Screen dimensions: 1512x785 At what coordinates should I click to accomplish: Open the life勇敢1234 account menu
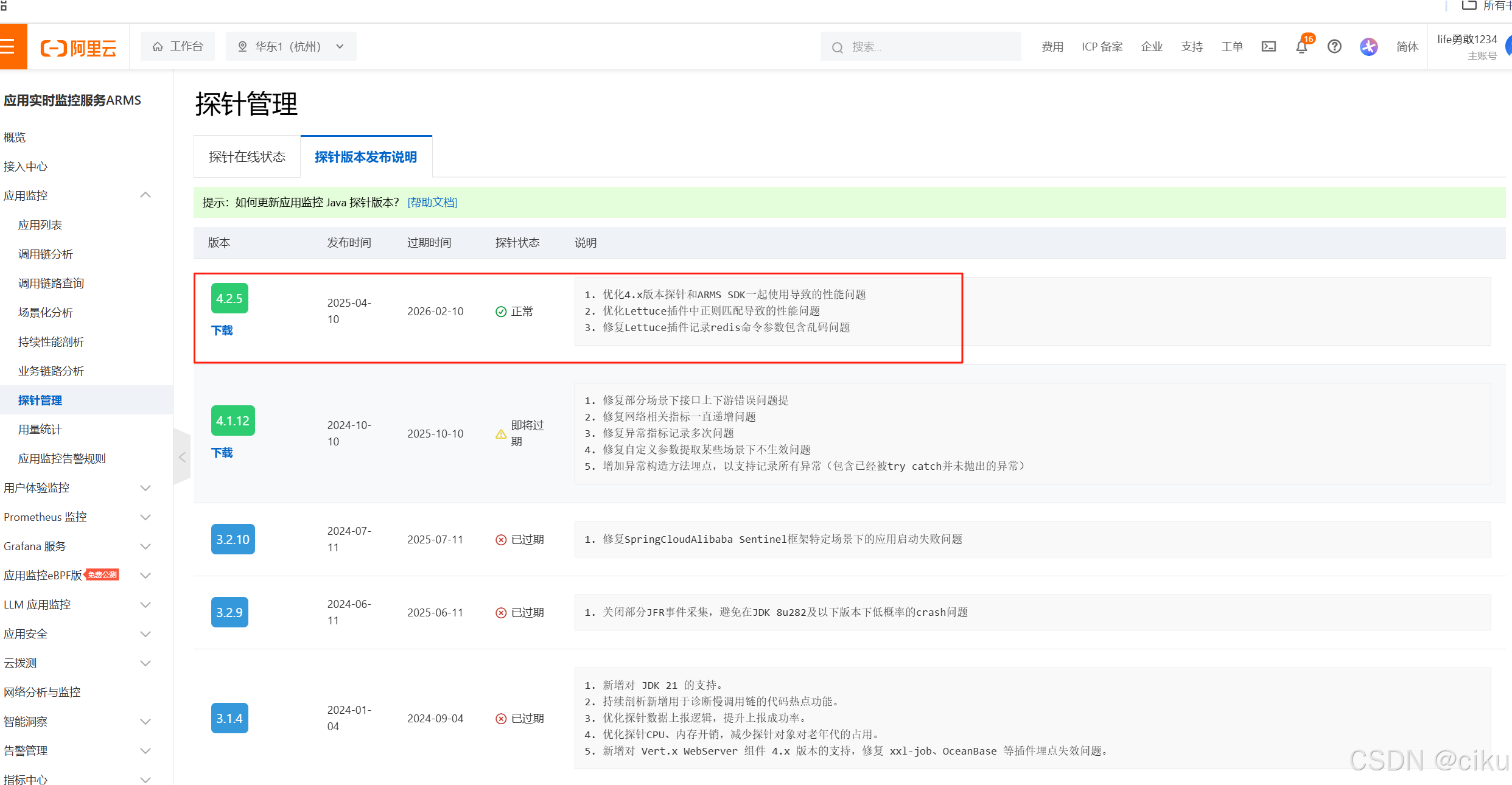[1467, 47]
